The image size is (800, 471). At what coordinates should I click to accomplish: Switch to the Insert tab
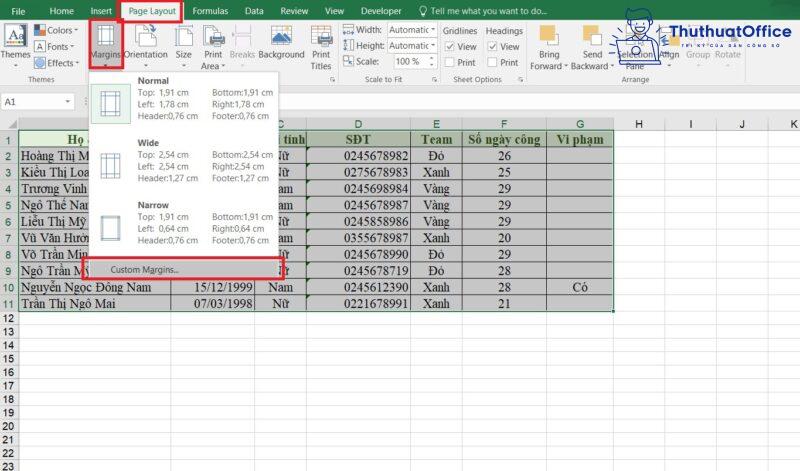(x=101, y=11)
